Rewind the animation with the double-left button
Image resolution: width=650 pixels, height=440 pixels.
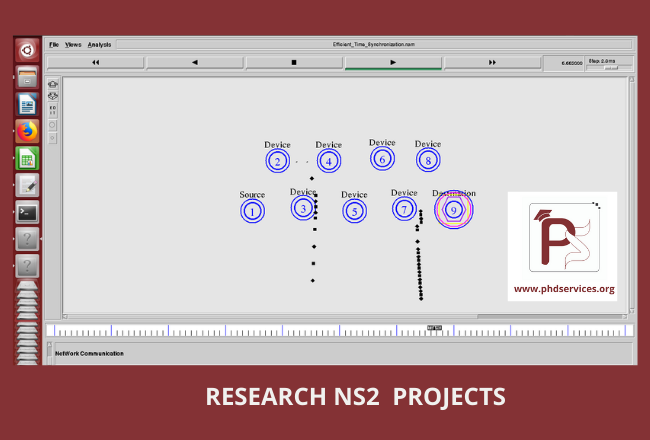coord(95,62)
